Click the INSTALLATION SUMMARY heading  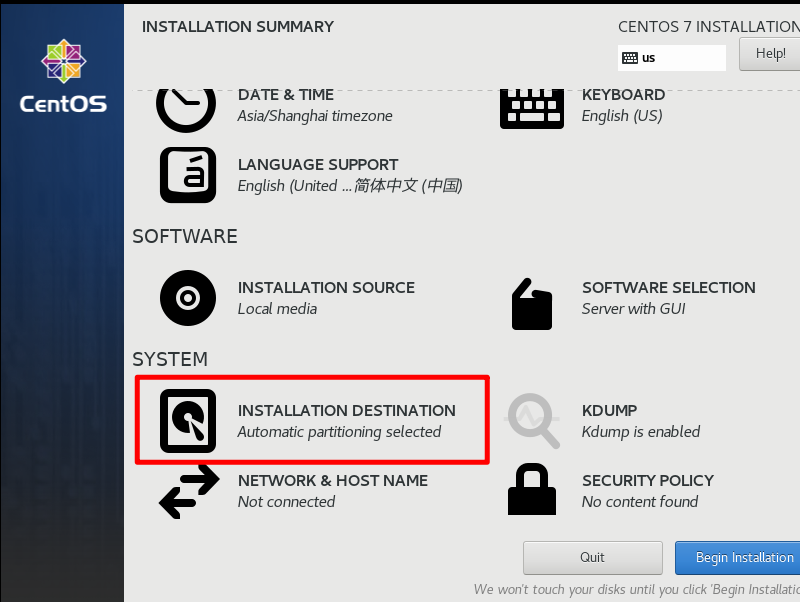click(x=238, y=27)
